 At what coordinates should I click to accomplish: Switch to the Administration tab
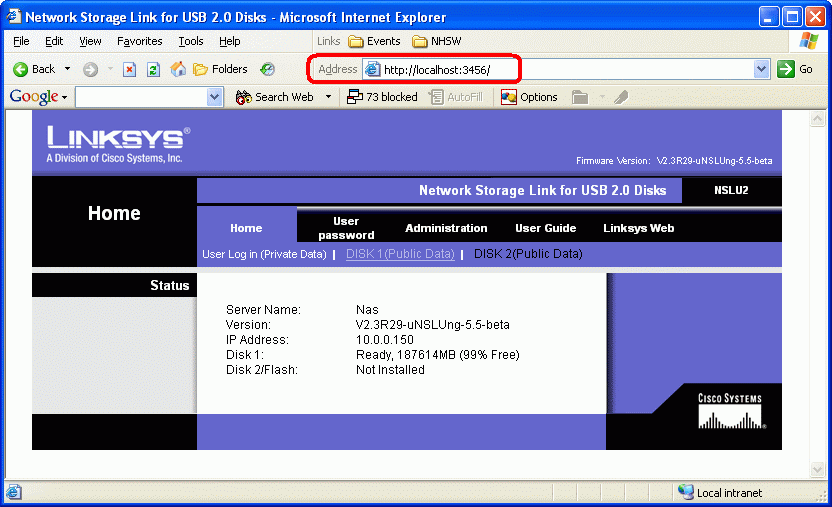(x=446, y=228)
